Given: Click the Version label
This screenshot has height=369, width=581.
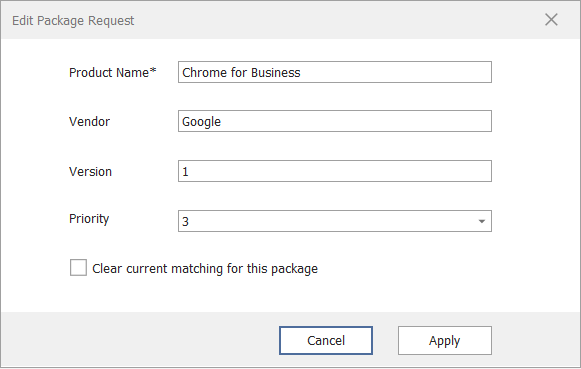Looking at the screenshot, I should [90, 172].
